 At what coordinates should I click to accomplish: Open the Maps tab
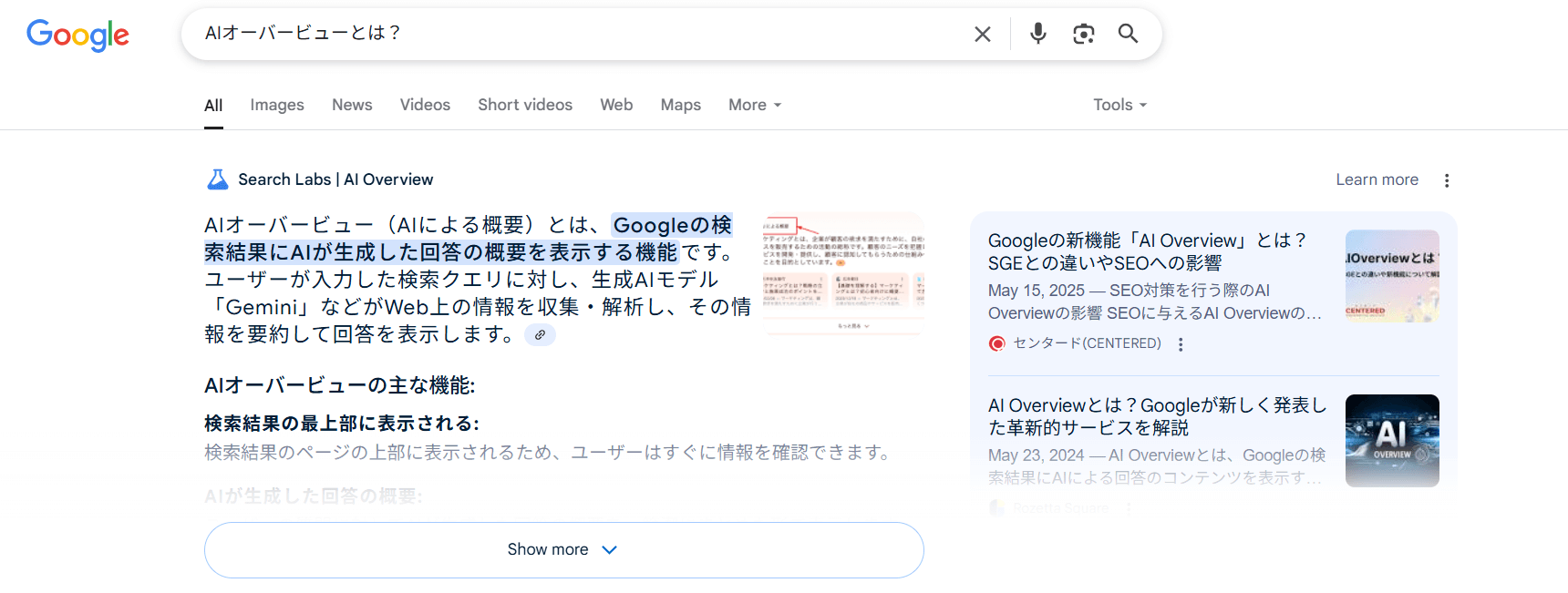tap(681, 105)
